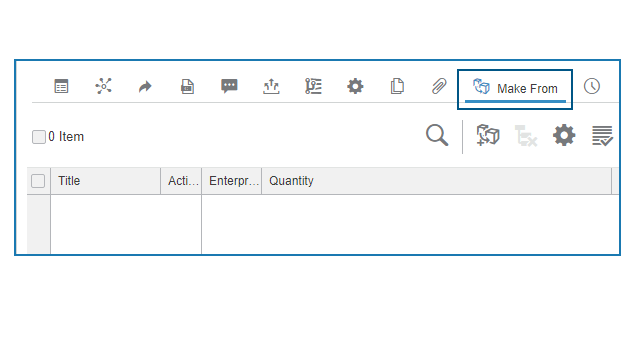Click the gear tab in top row
The image size is (640, 360).
pos(355,87)
